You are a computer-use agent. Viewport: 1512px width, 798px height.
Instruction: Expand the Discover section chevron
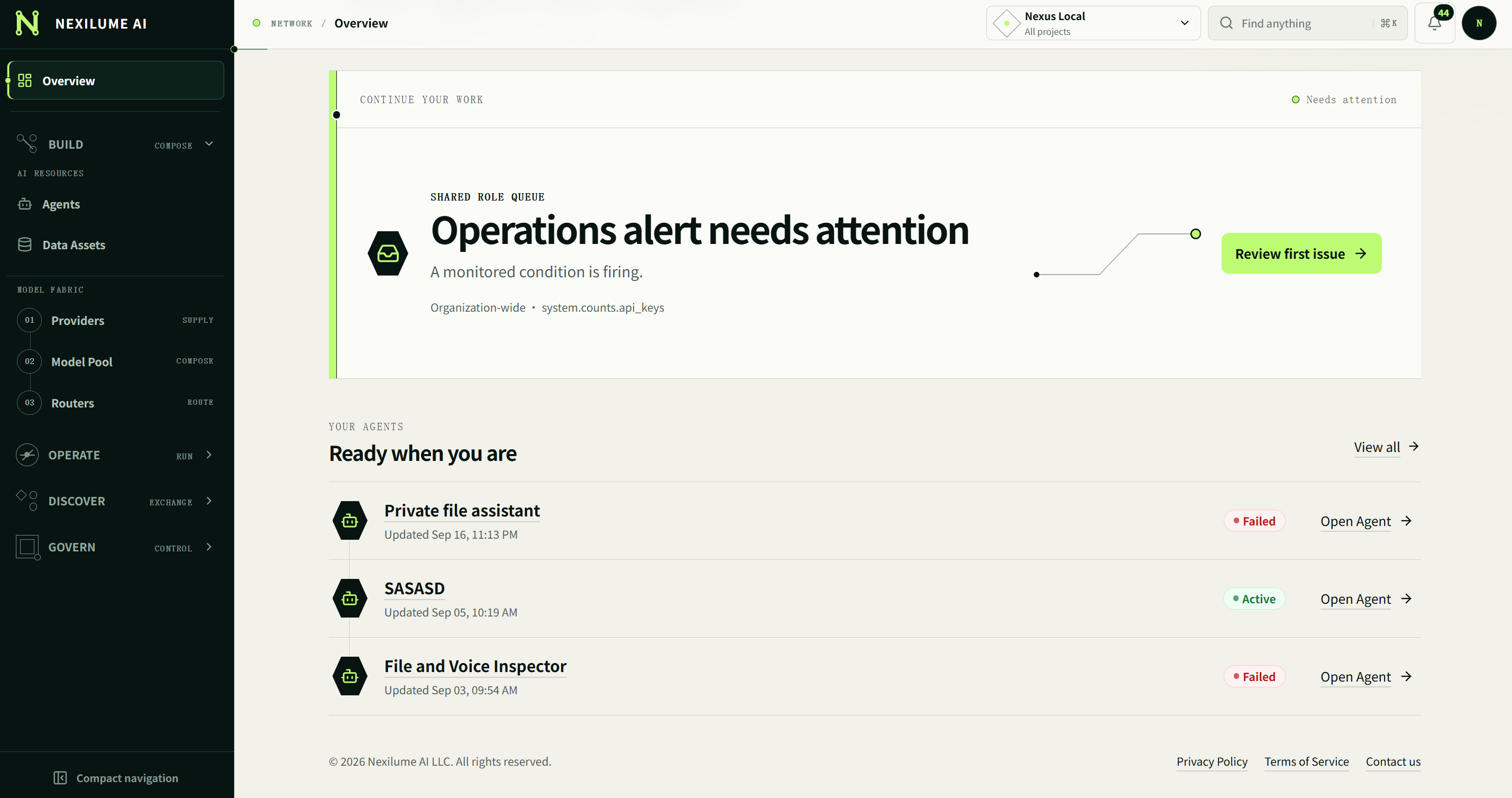coord(209,501)
